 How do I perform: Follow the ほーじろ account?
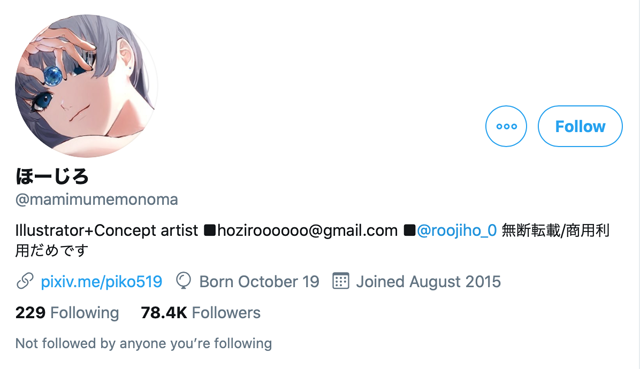pyautogui.click(x=580, y=126)
